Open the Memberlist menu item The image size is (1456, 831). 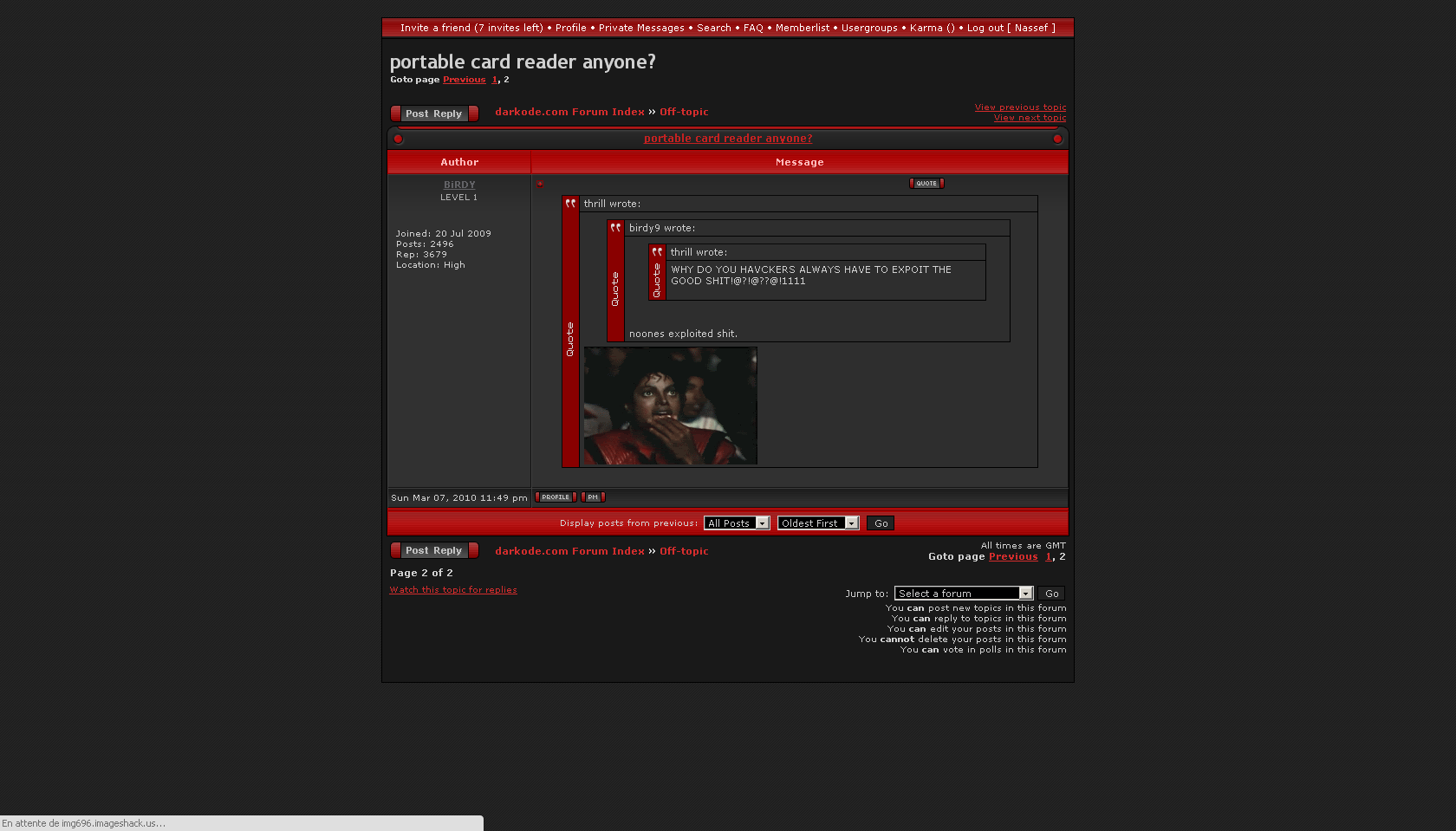point(802,28)
